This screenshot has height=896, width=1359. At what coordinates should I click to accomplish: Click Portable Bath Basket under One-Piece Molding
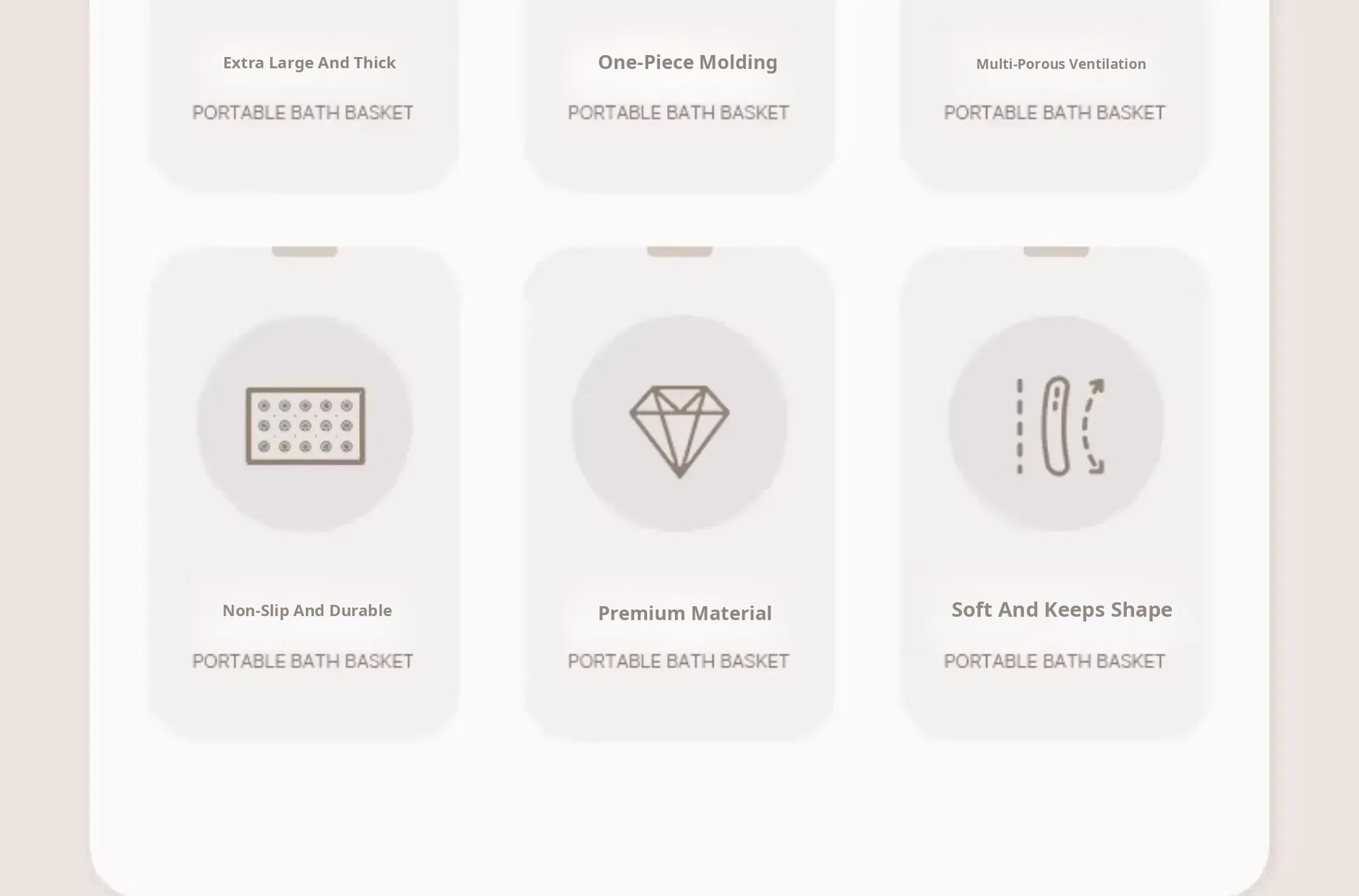coord(678,113)
